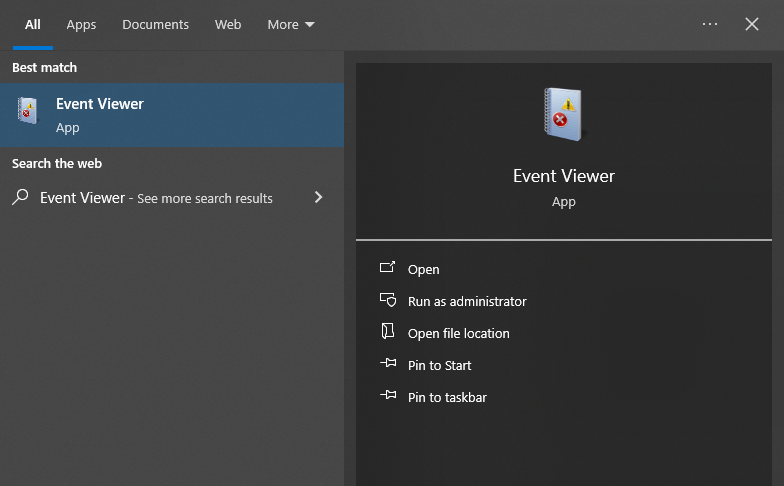This screenshot has height=486, width=784.
Task: Select the Web filter tab
Action: [x=228, y=24]
